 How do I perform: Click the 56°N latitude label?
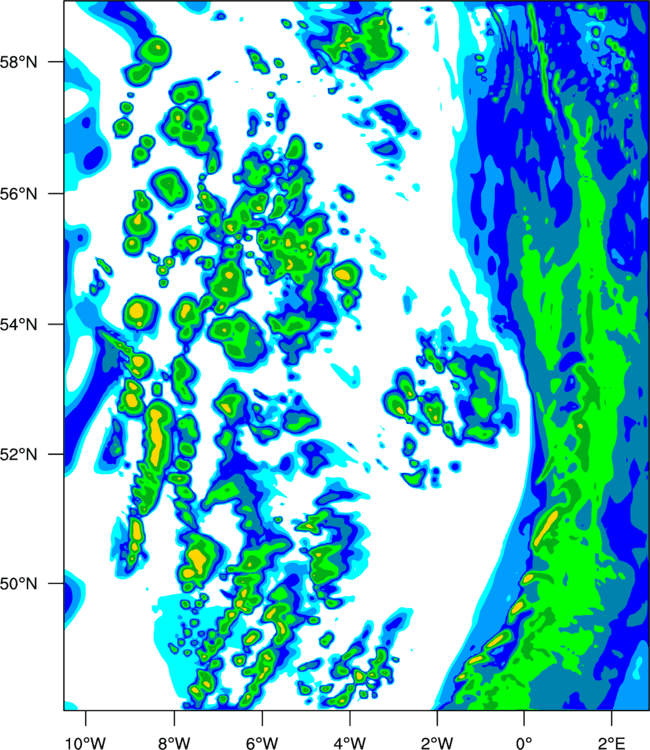coord(18,194)
